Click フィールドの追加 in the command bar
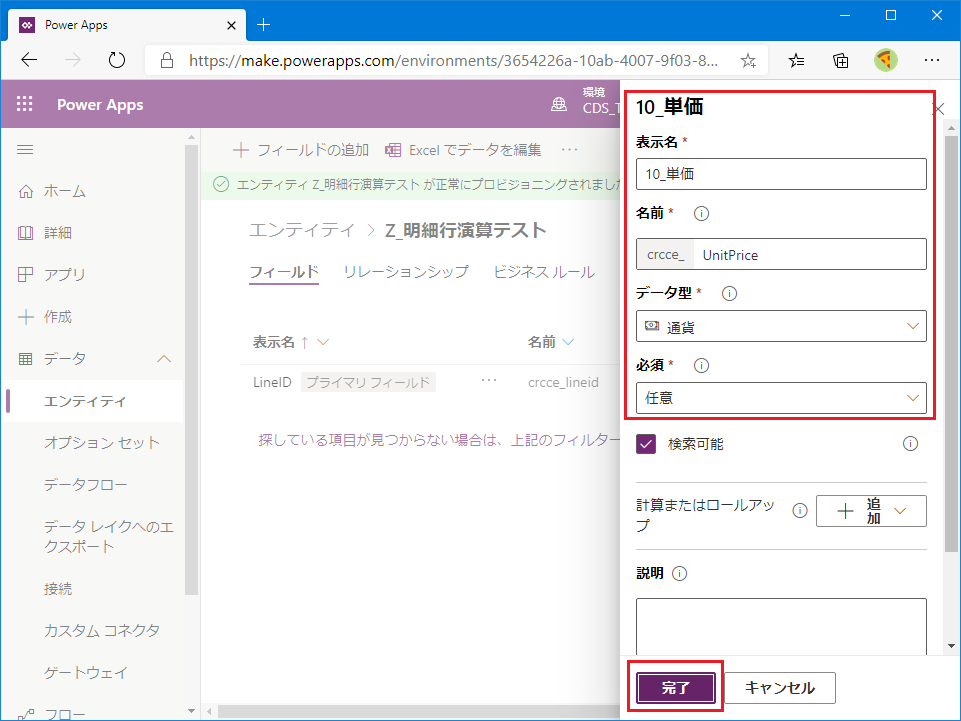The image size is (961, 721). [301, 150]
